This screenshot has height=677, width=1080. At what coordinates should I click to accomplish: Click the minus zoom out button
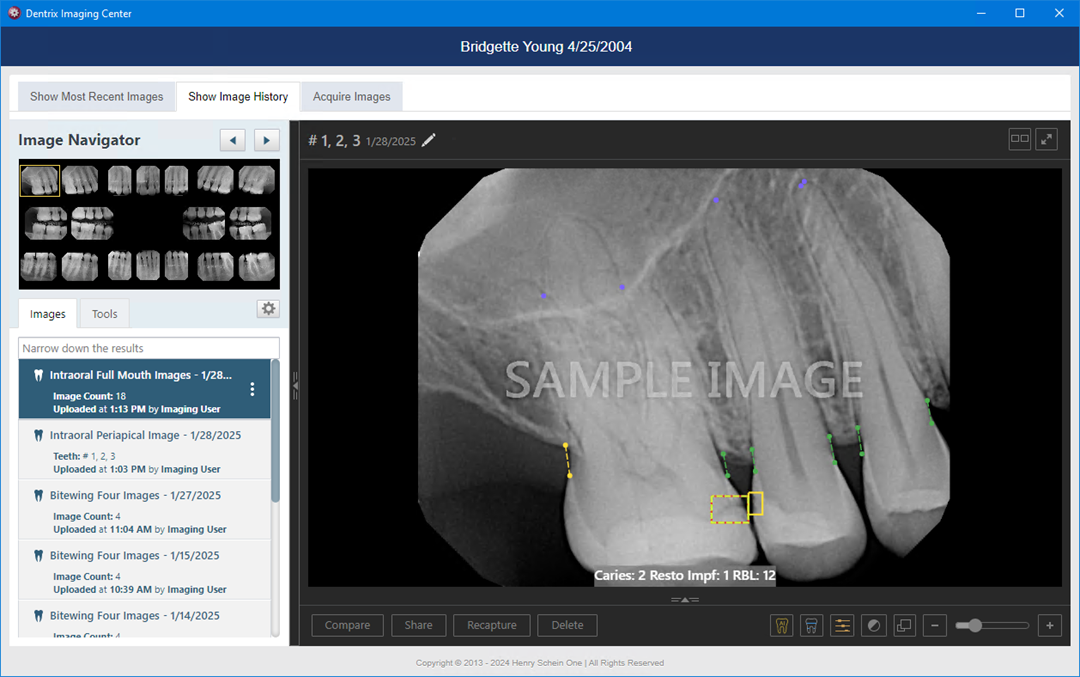click(935, 626)
